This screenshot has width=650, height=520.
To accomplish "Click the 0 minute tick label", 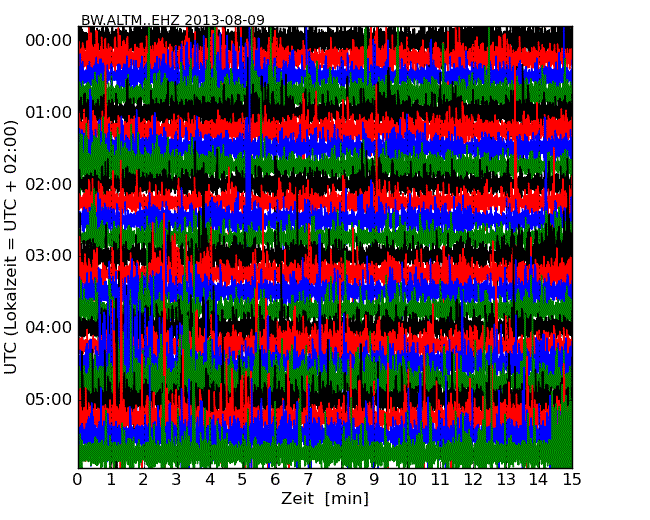I will coord(78,480).
